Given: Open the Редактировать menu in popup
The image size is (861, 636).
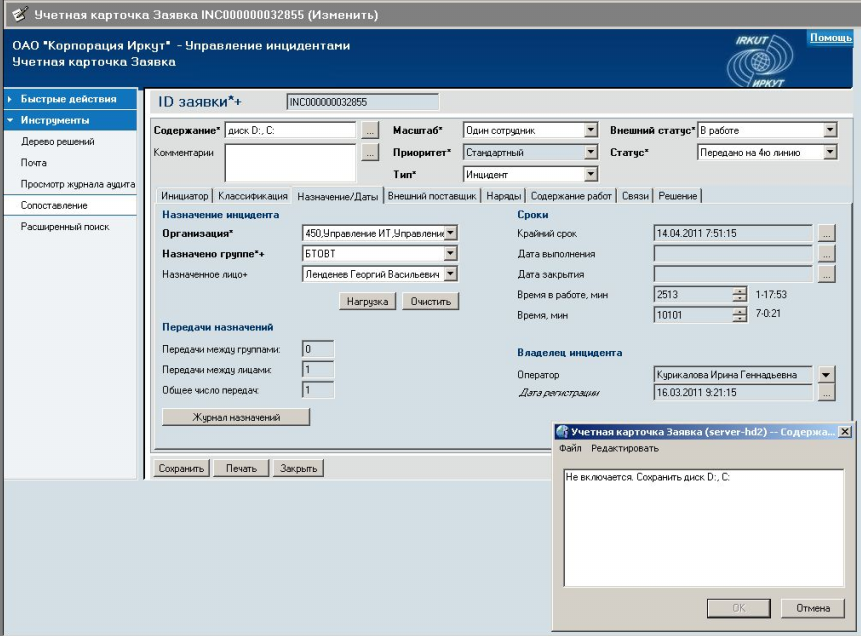Looking at the screenshot, I should coord(625,448).
